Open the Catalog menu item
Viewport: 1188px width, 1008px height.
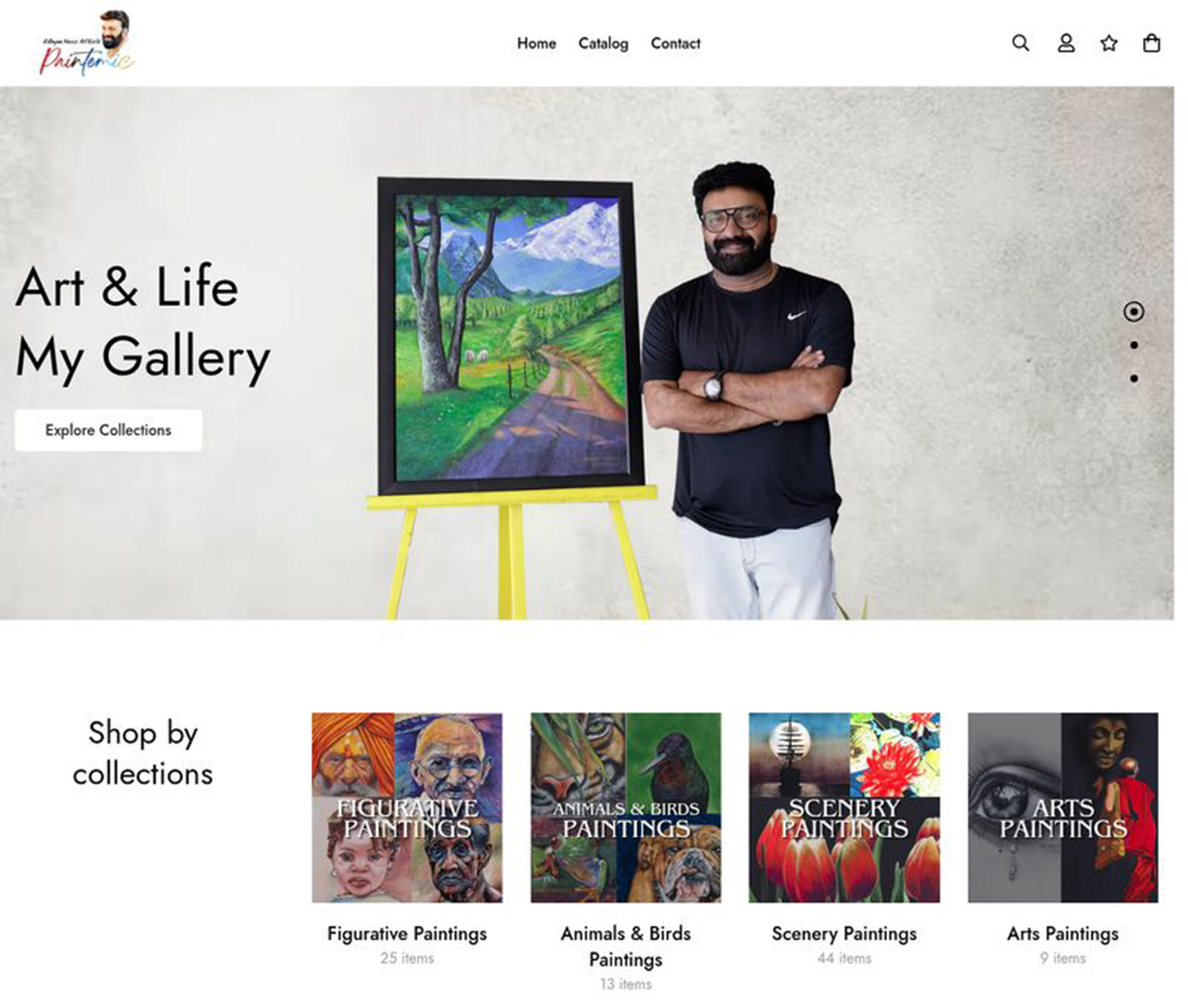(x=603, y=44)
